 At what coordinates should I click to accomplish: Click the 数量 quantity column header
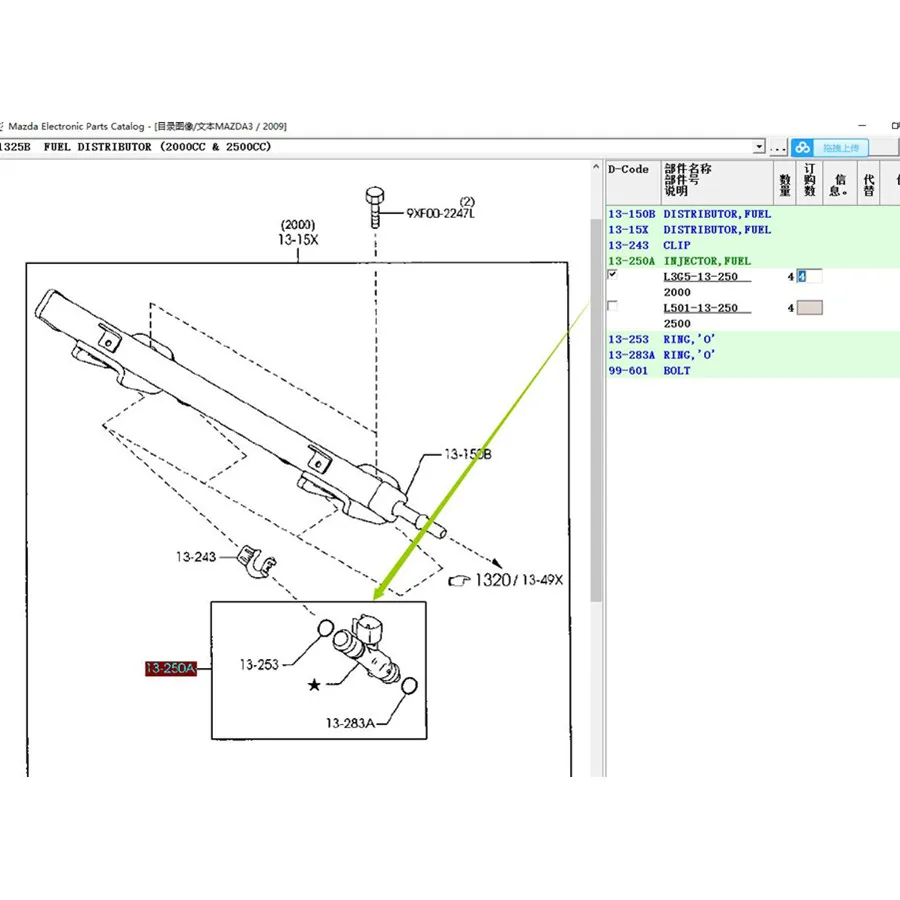(x=785, y=182)
